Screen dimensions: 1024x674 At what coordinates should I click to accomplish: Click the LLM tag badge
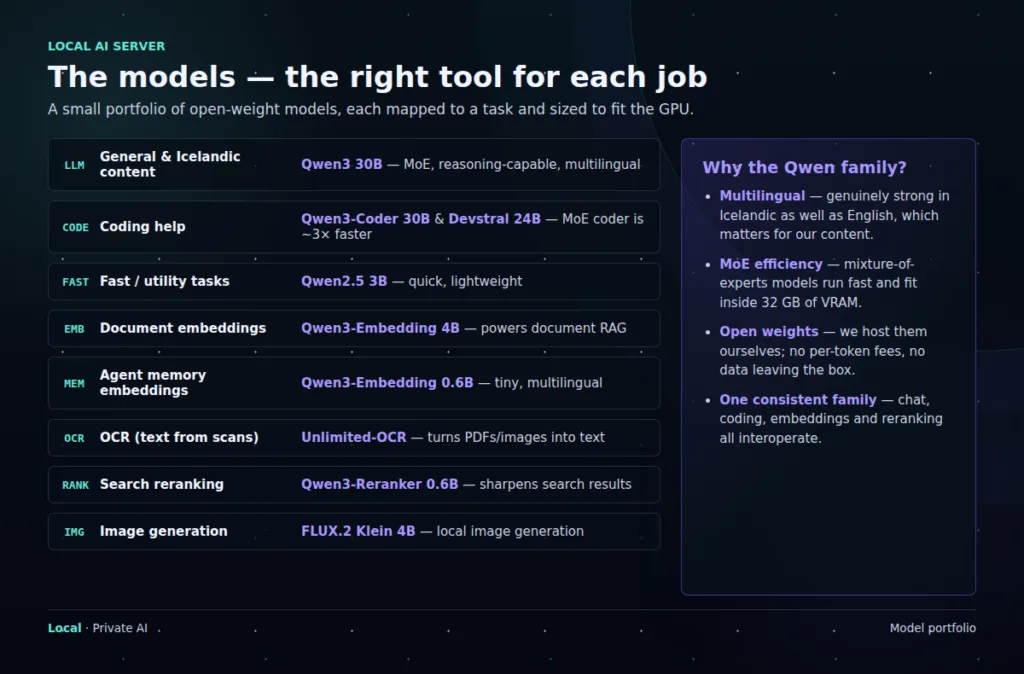click(74, 165)
